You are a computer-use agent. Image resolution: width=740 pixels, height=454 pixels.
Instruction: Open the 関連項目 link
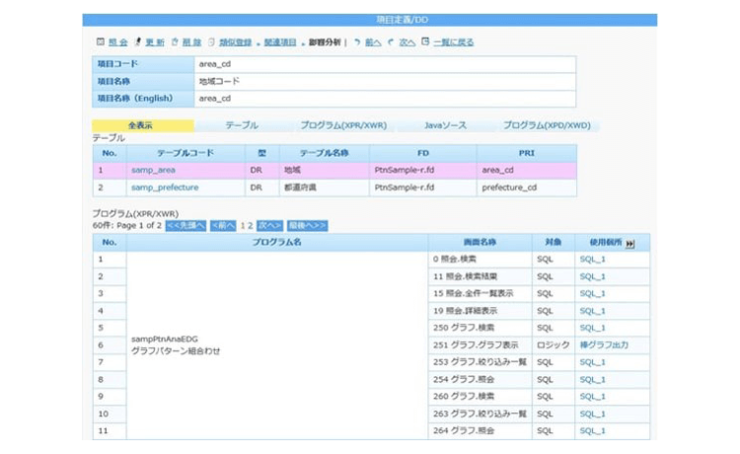tap(280, 42)
